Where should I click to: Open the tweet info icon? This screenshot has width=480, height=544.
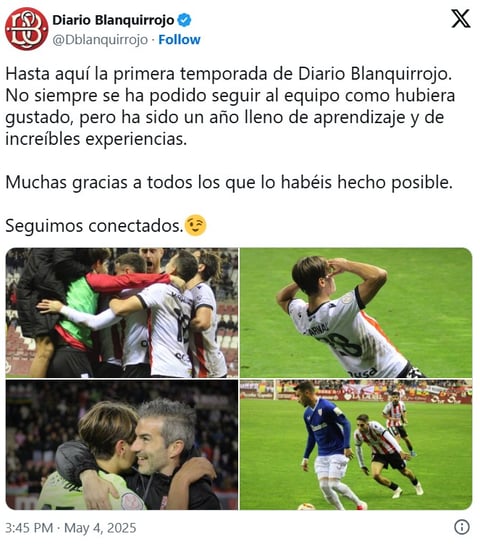[462, 527]
